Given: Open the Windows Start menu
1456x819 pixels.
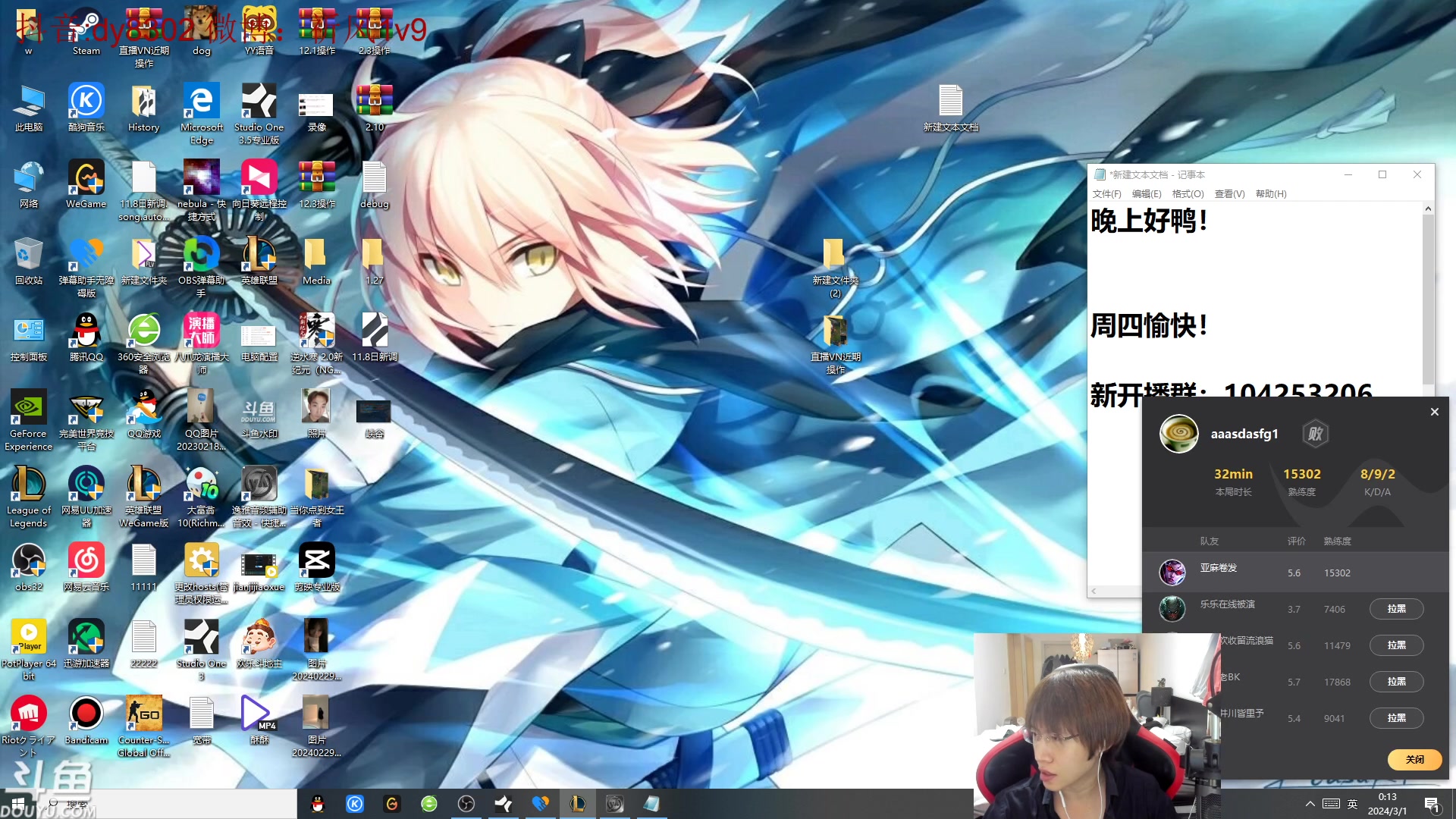Looking at the screenshot, I should point(18,804).
